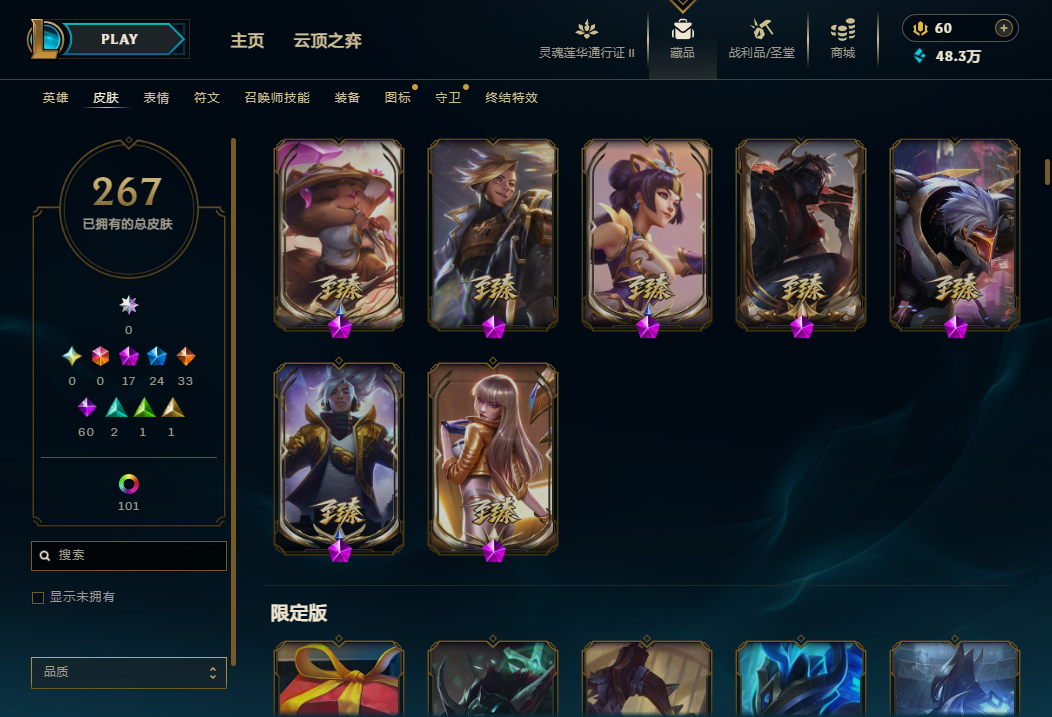The image size is (1052, 717).
Task: Click the plus icon beside 60 currency
Action: pyautogui.click(x=1004, y=28)
